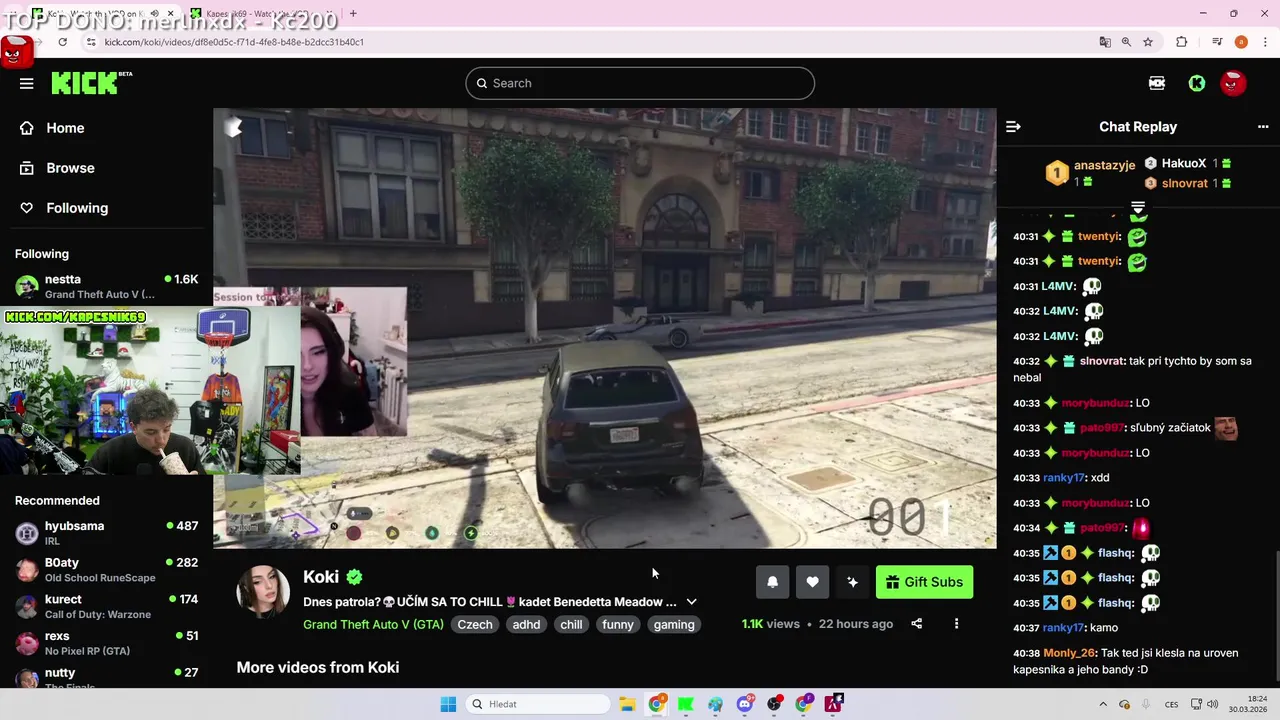The height and width of the screenshot is (720, 1280).
Task: Click ranky17's 'xdd' message username
Action: tap(1063, 478)
